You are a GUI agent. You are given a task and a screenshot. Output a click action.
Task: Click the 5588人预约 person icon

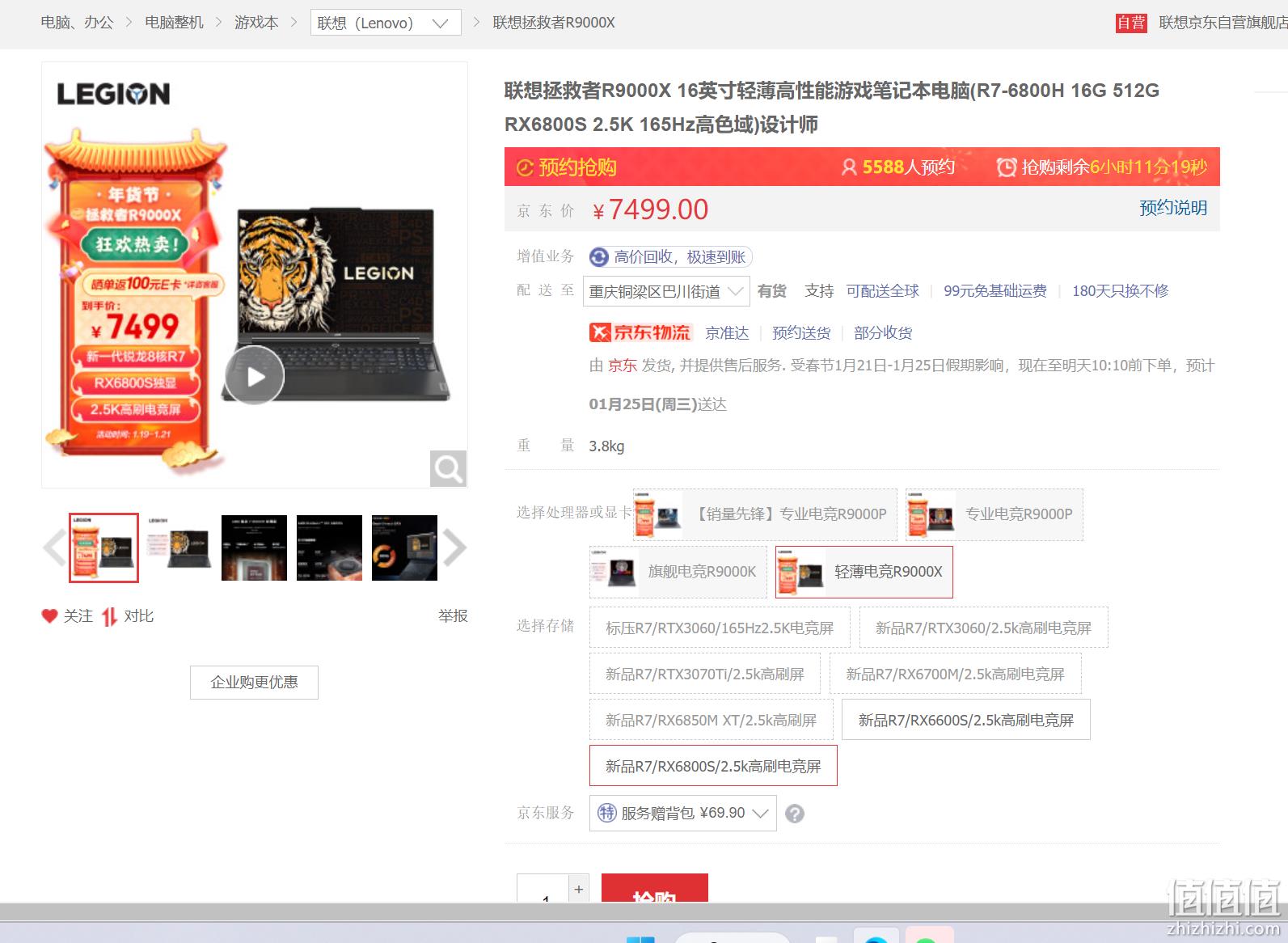pos(849,167)
